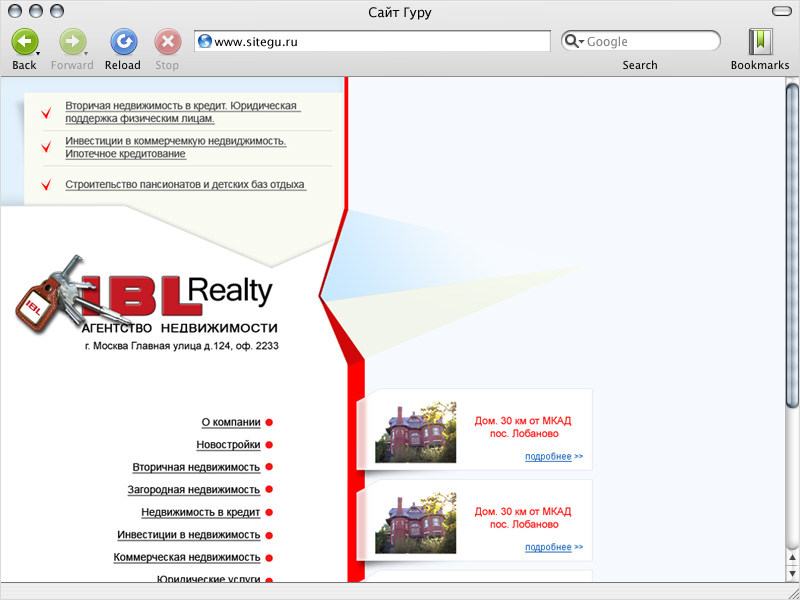Click the scrollbar up arrow
Viewport: 800px width, 600px height.
coord(792,557)
